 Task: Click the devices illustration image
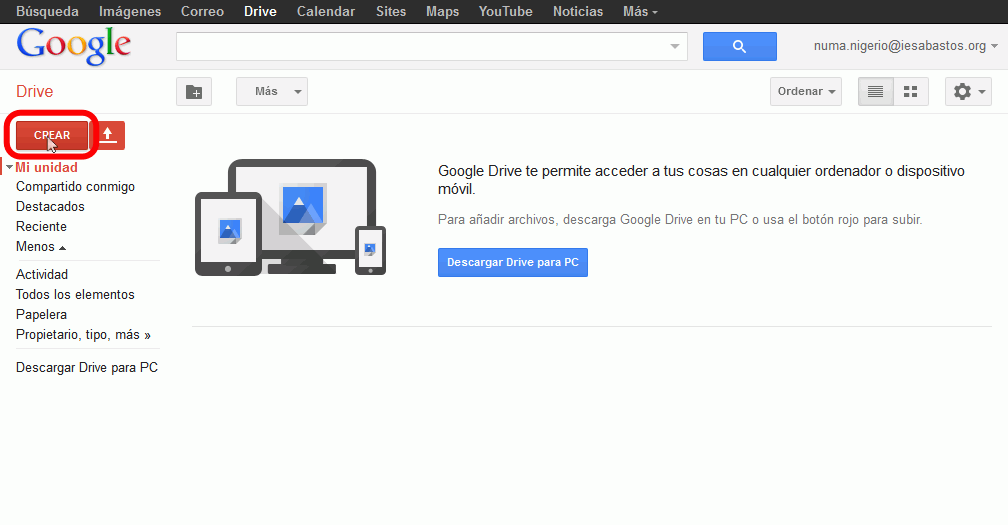click(291, 217)
